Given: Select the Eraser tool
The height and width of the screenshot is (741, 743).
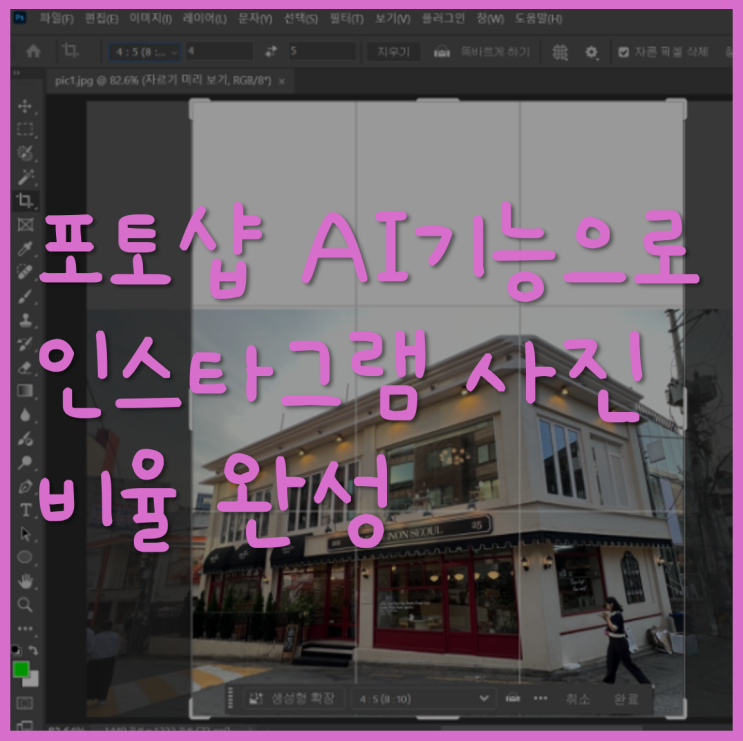Looking at the screenshot, I should [x=25, y=367].
